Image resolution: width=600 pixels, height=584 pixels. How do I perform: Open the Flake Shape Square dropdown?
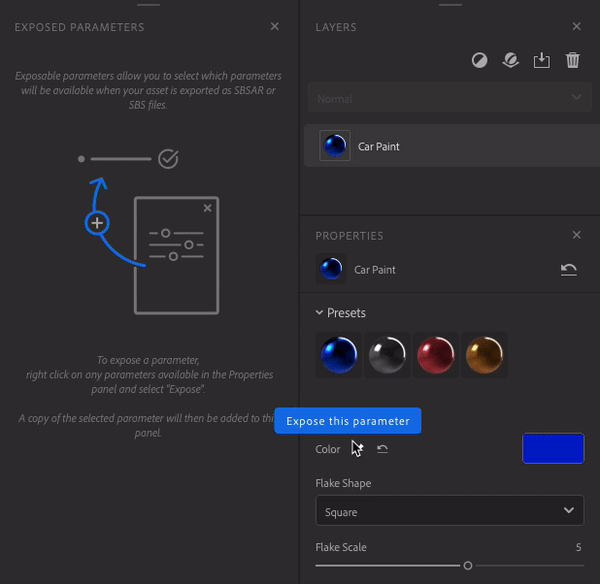tap(450, 511)
